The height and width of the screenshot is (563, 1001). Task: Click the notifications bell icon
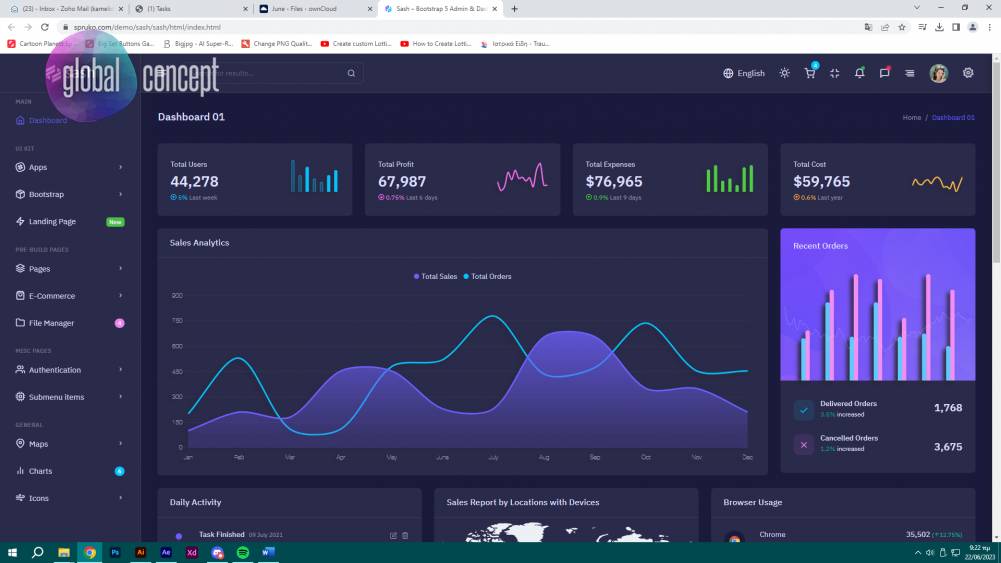point(859,73)
